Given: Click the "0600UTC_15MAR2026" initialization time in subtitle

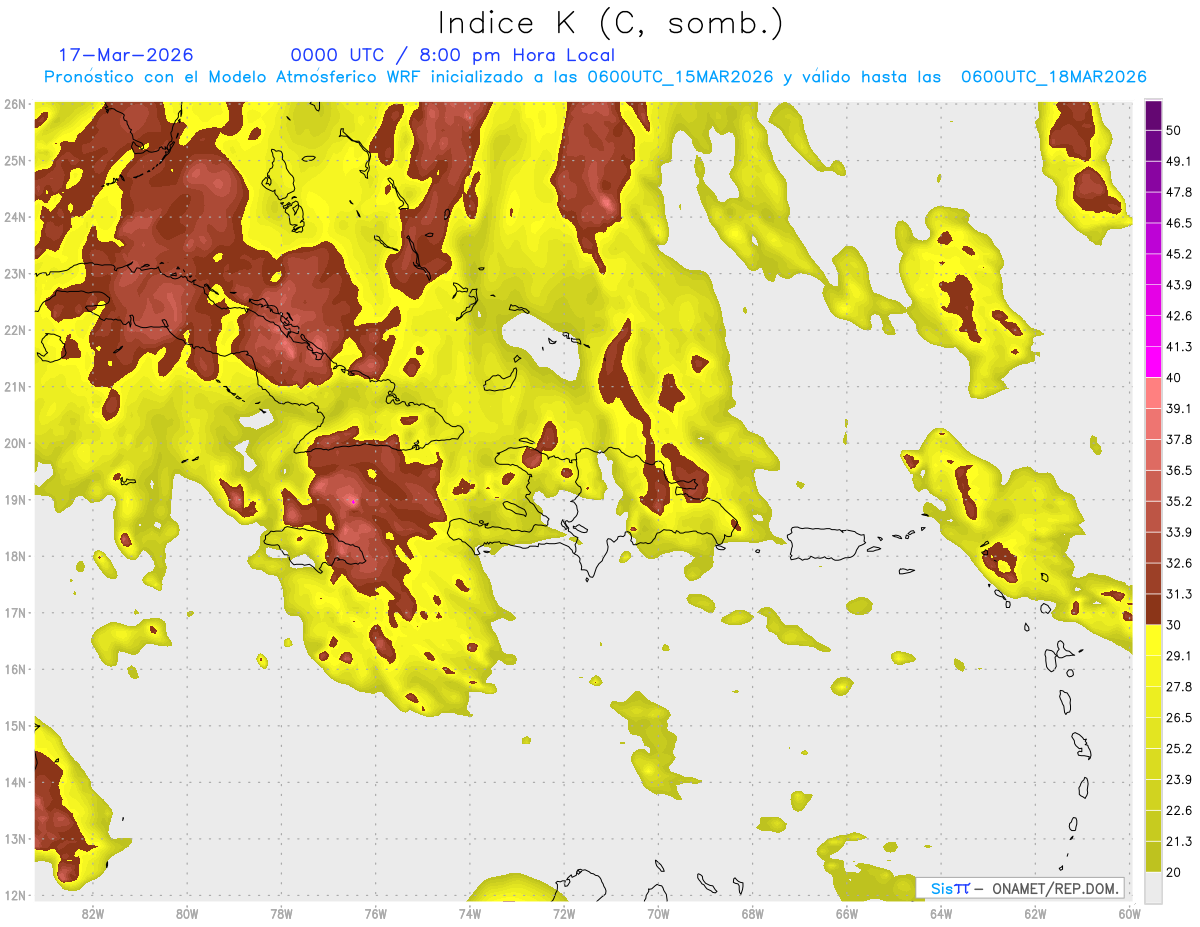Looking at the screenshot, I should [680, 77].
